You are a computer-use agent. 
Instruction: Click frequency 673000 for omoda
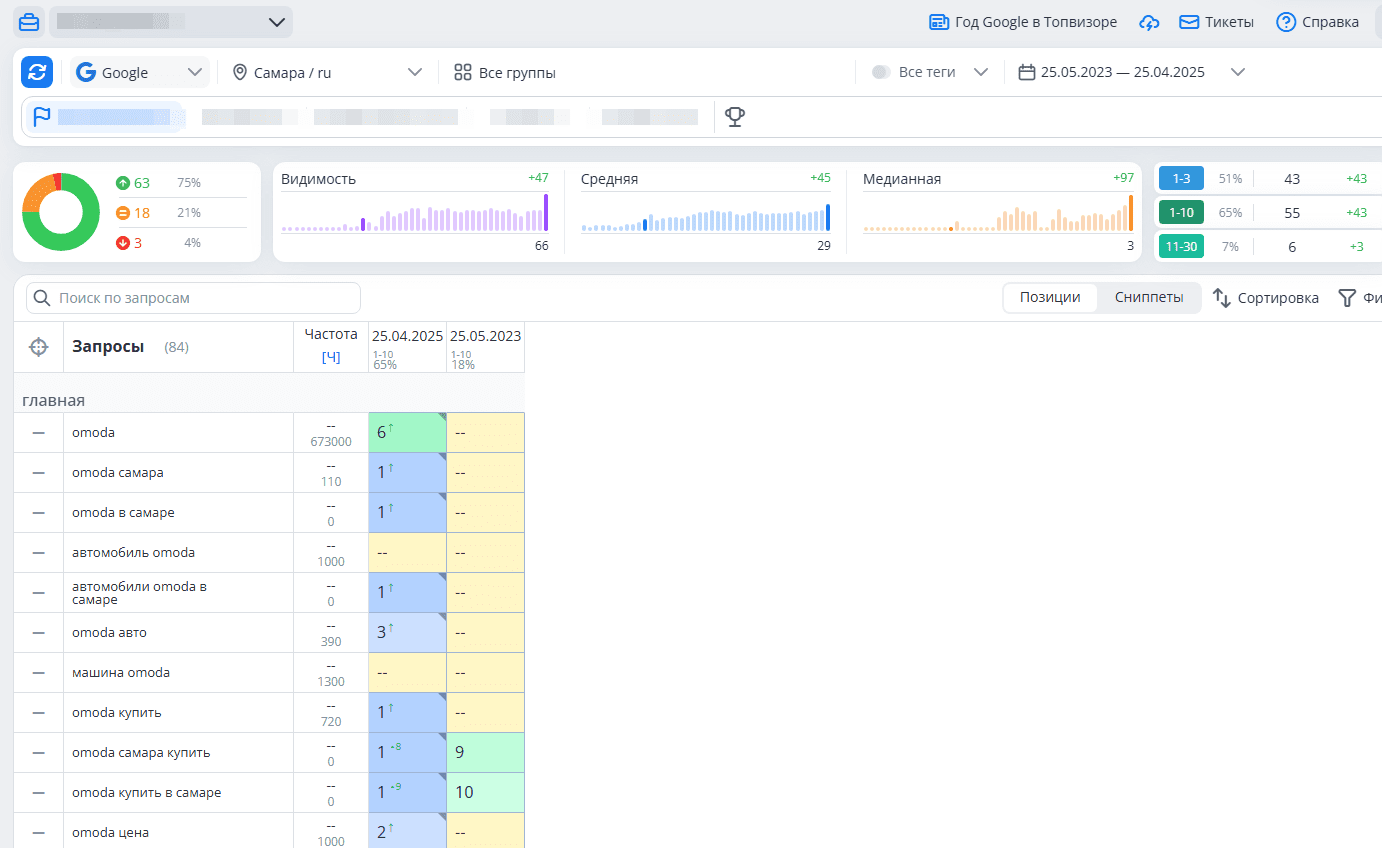pos(330,441)
